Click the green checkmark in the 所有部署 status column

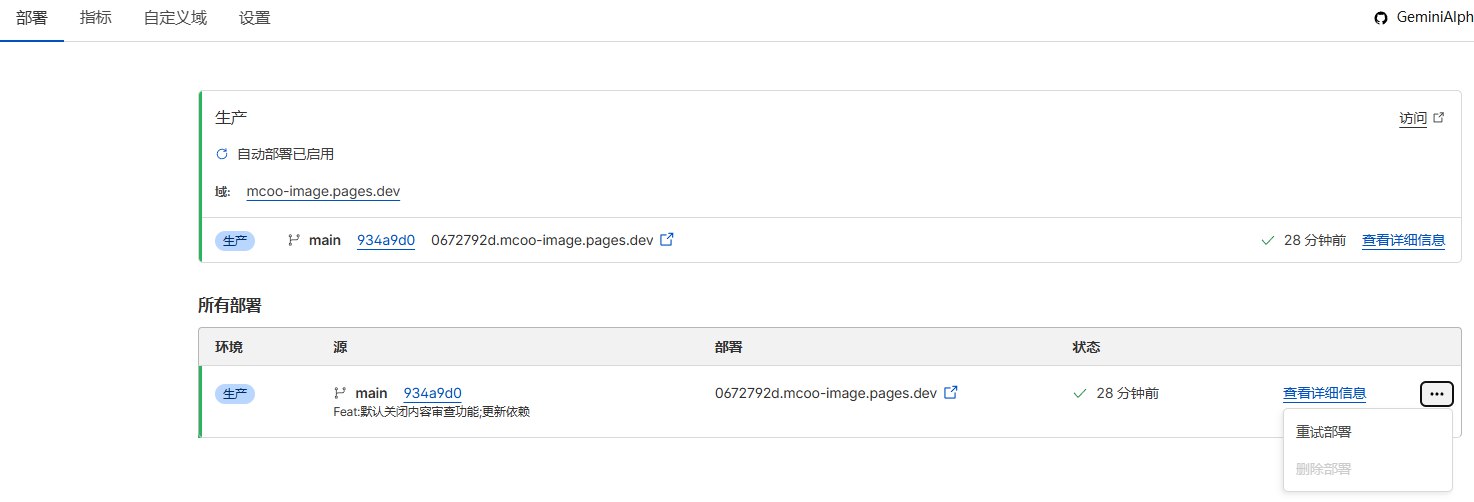[1079, 393]
